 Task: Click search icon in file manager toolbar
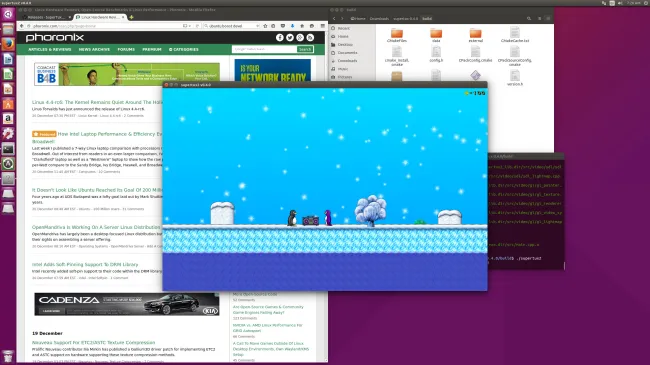coord(529,19)
